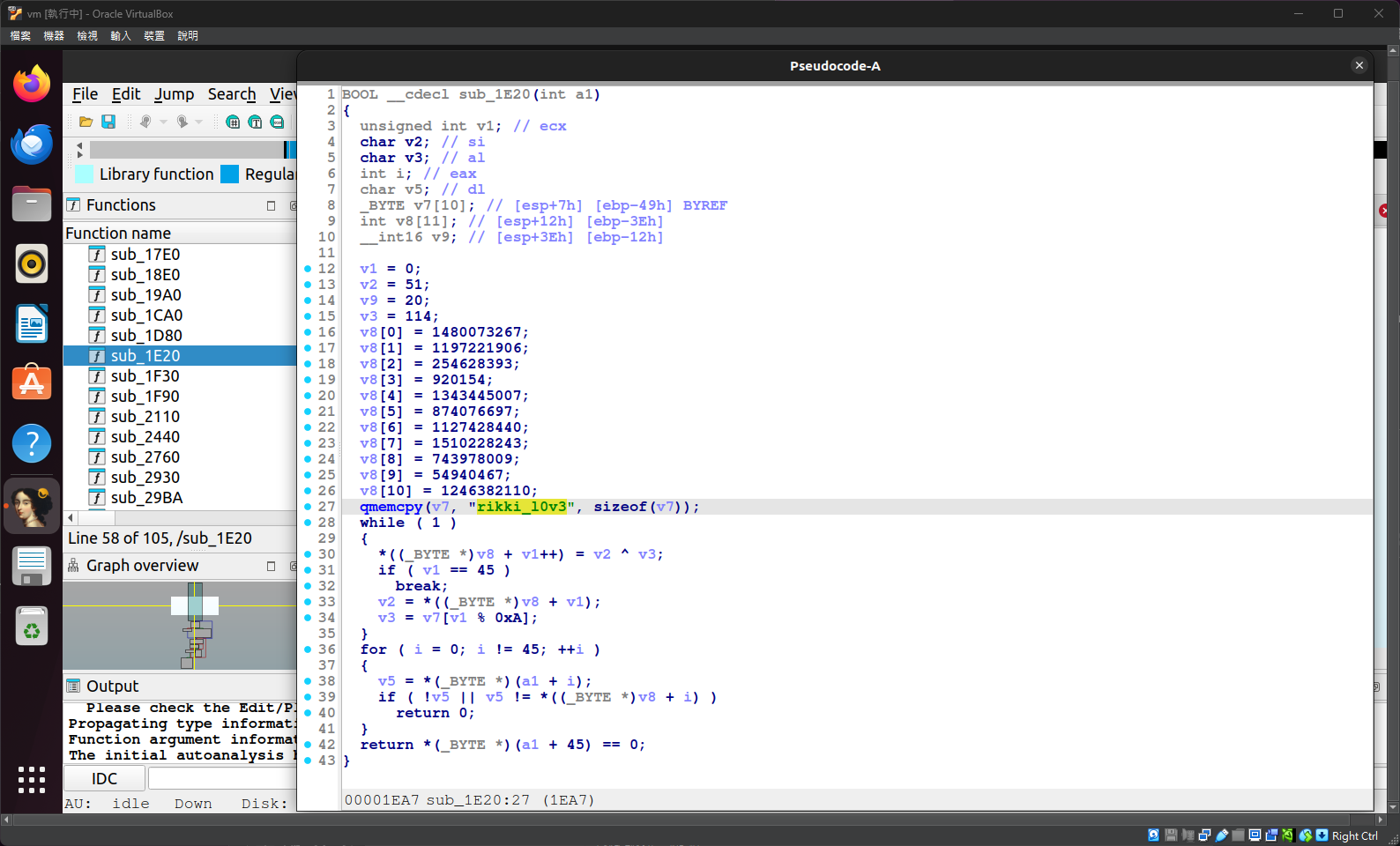Open the Jump menu
This screenshot has width=1400, height=846.
coord(174,94)
